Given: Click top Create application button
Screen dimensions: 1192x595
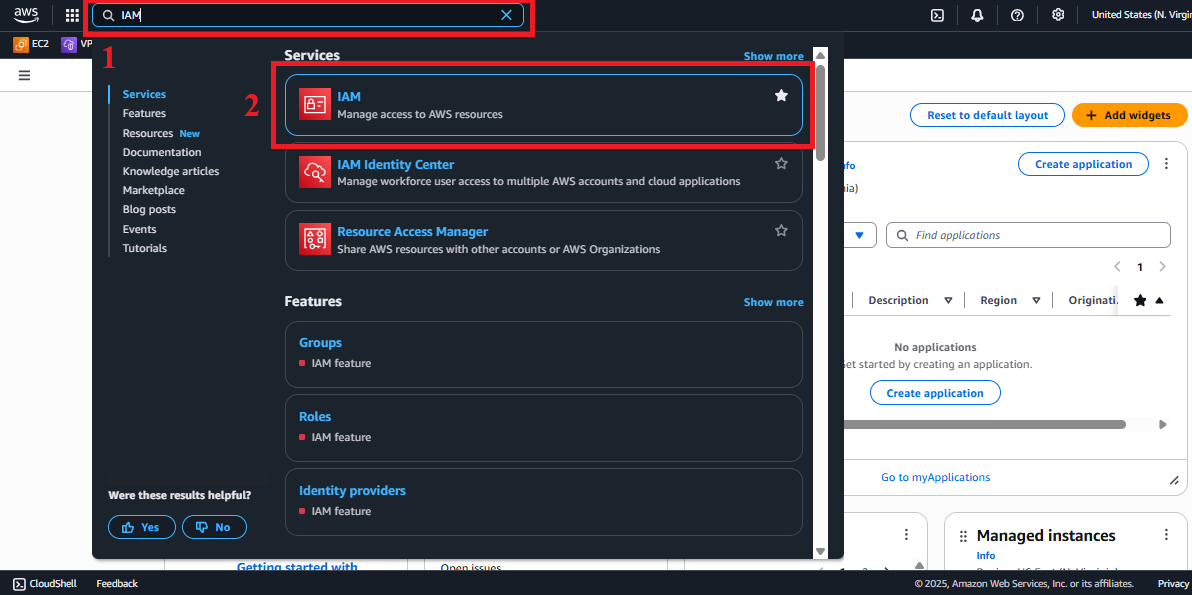Looking at the screenshot, I should [x=1083, y=164].
